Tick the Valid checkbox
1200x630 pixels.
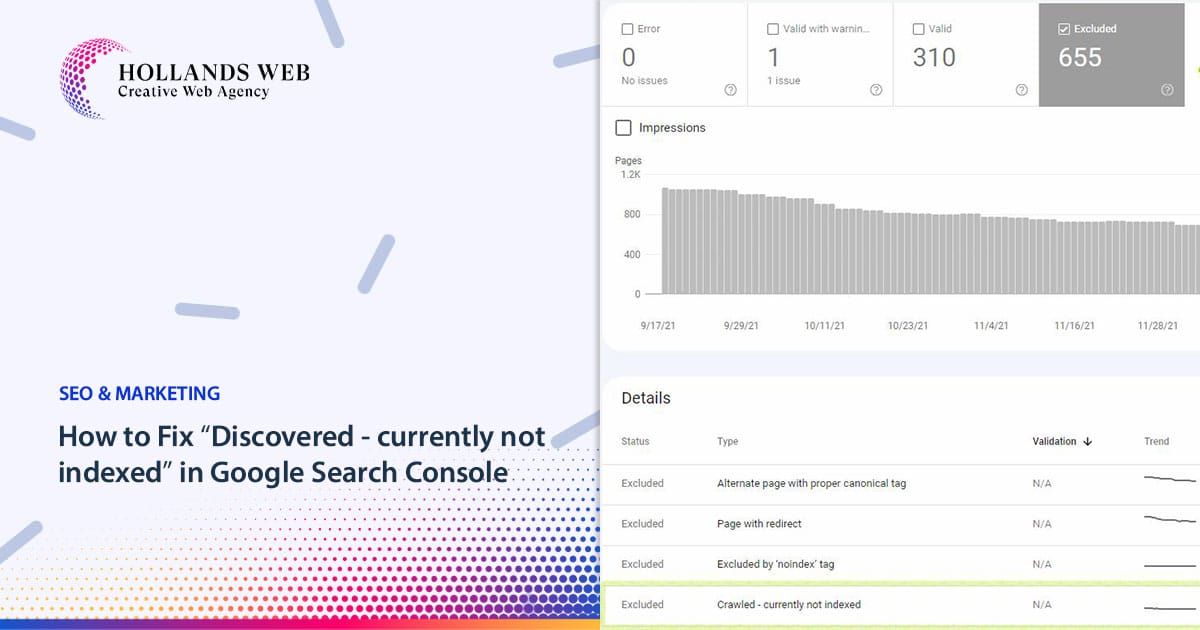click(x=918, y=29)
